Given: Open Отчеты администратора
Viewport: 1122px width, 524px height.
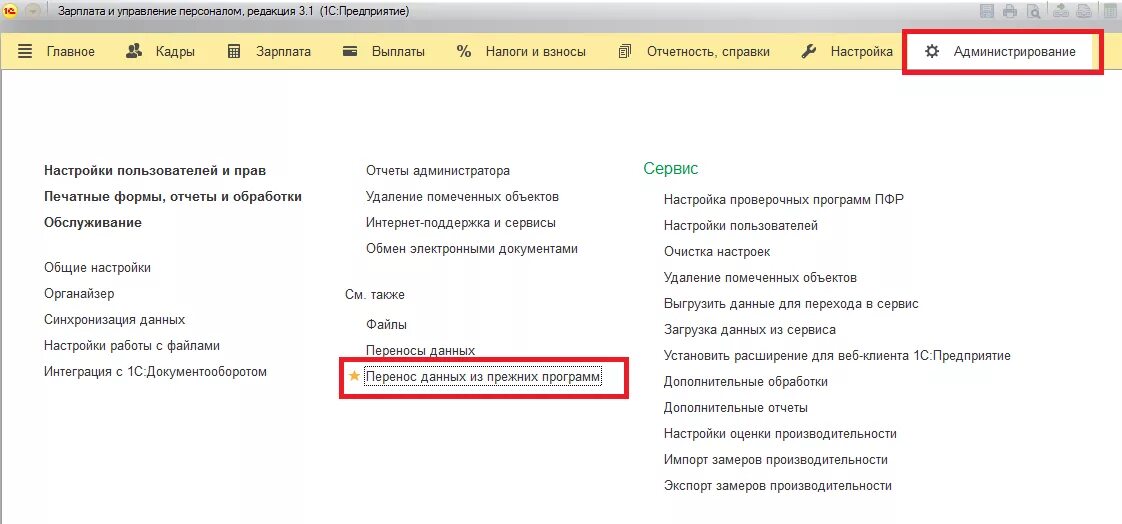Looking at the screenshot, I should pyautogui.click(x=438, y=171).
